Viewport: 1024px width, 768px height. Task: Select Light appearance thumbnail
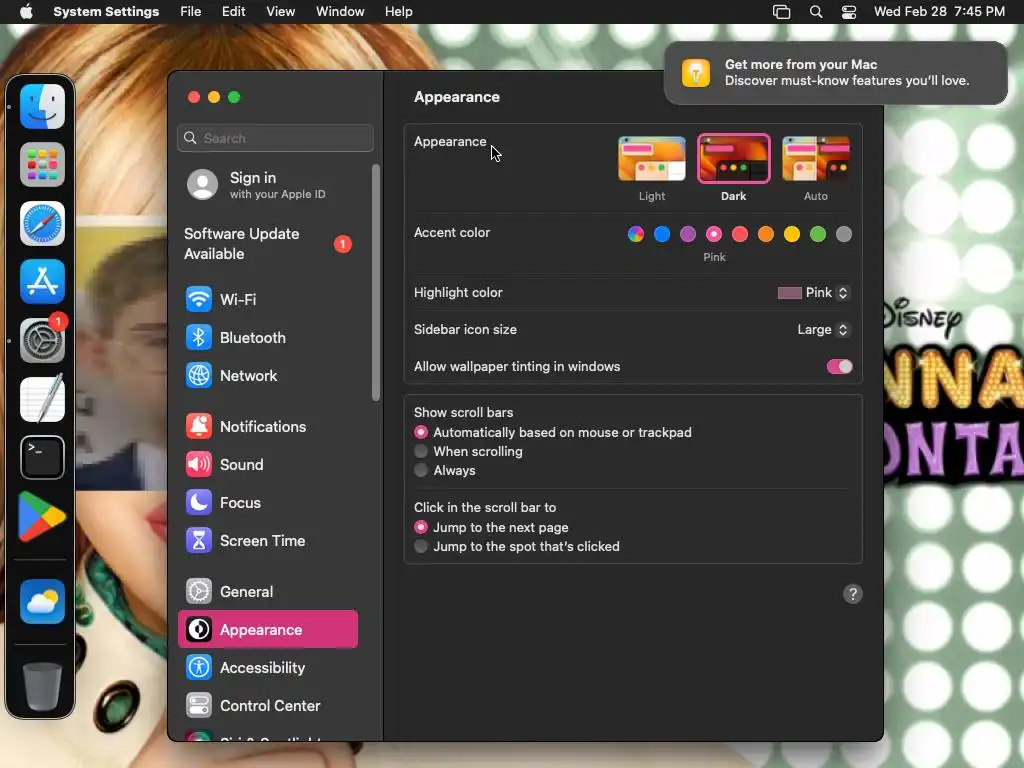(x=652, y=159)
